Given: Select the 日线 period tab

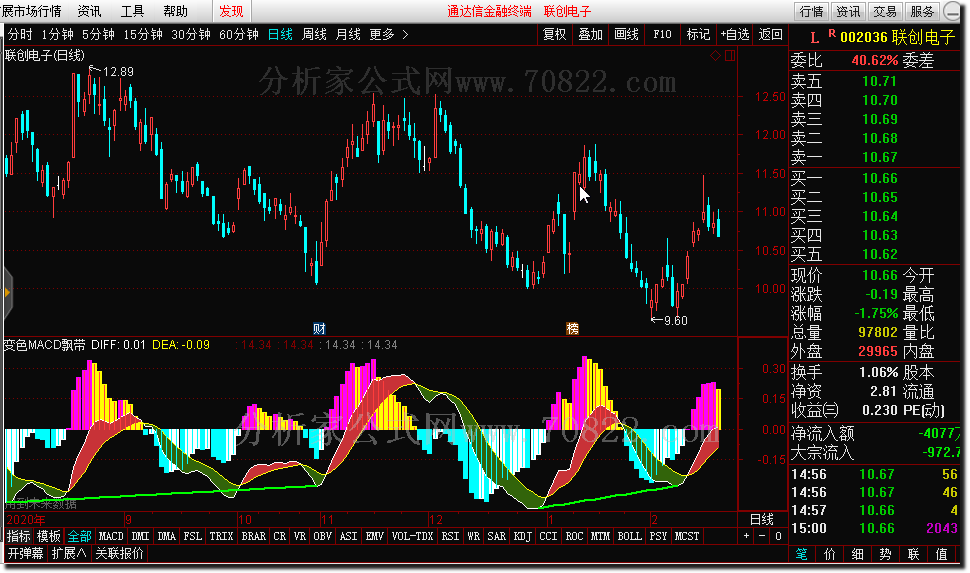Looking at the screenshot, I should [280, 35].
